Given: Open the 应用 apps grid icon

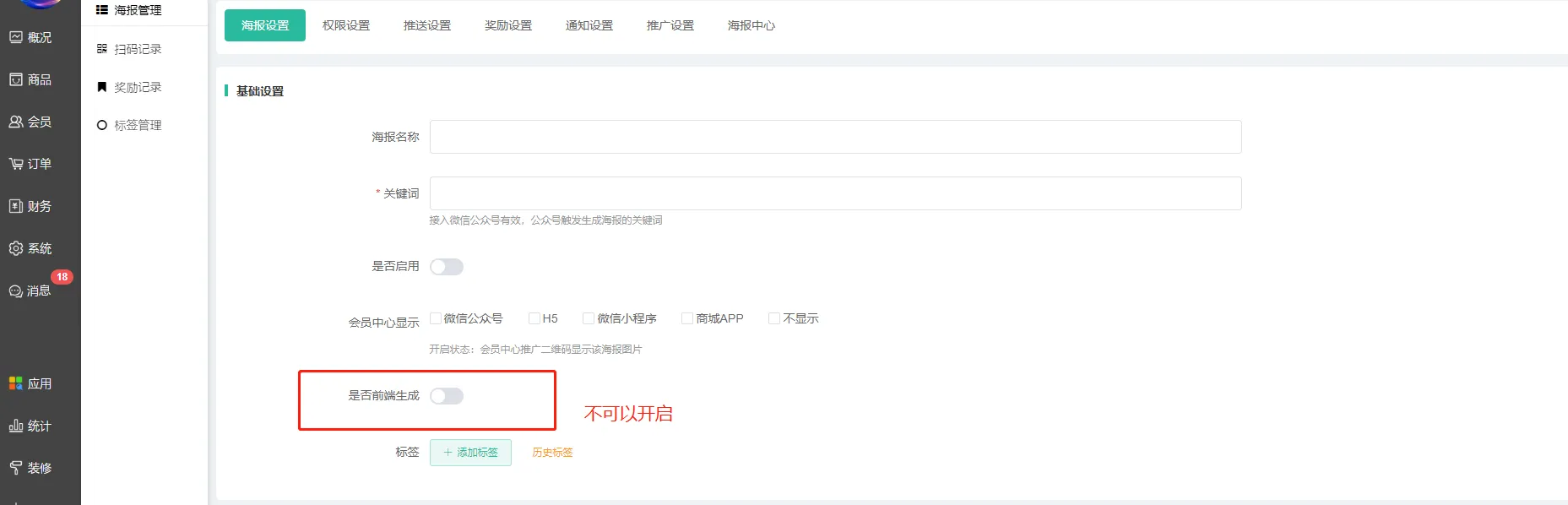Looking at the screenshot, I should [x=16, y=383].
